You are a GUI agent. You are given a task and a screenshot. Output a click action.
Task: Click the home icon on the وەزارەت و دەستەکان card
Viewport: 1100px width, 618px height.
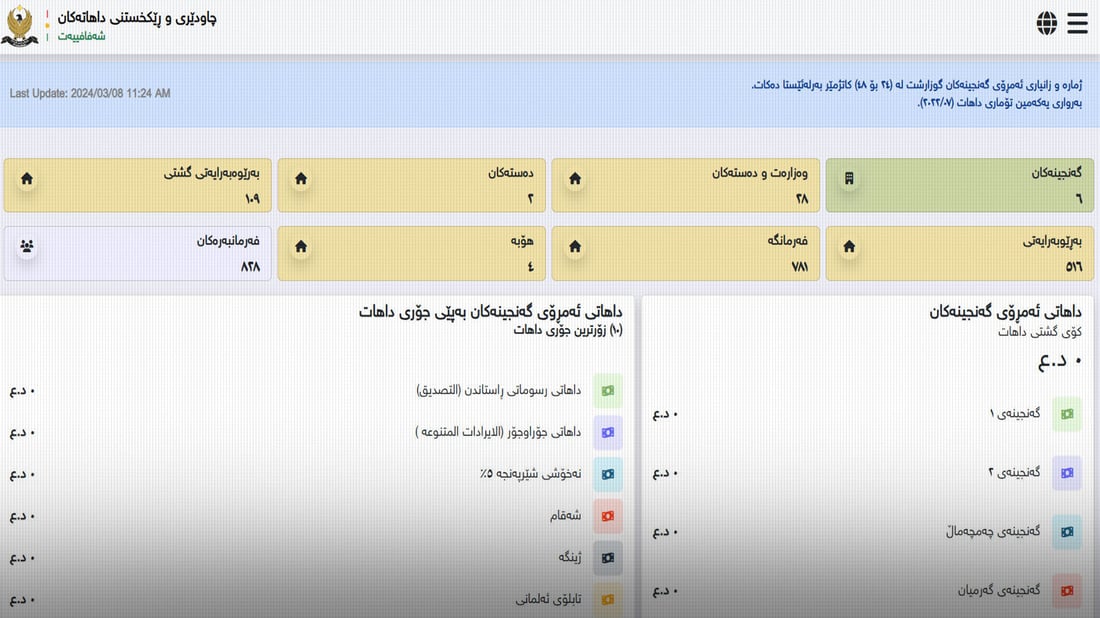tap(574, 178)
